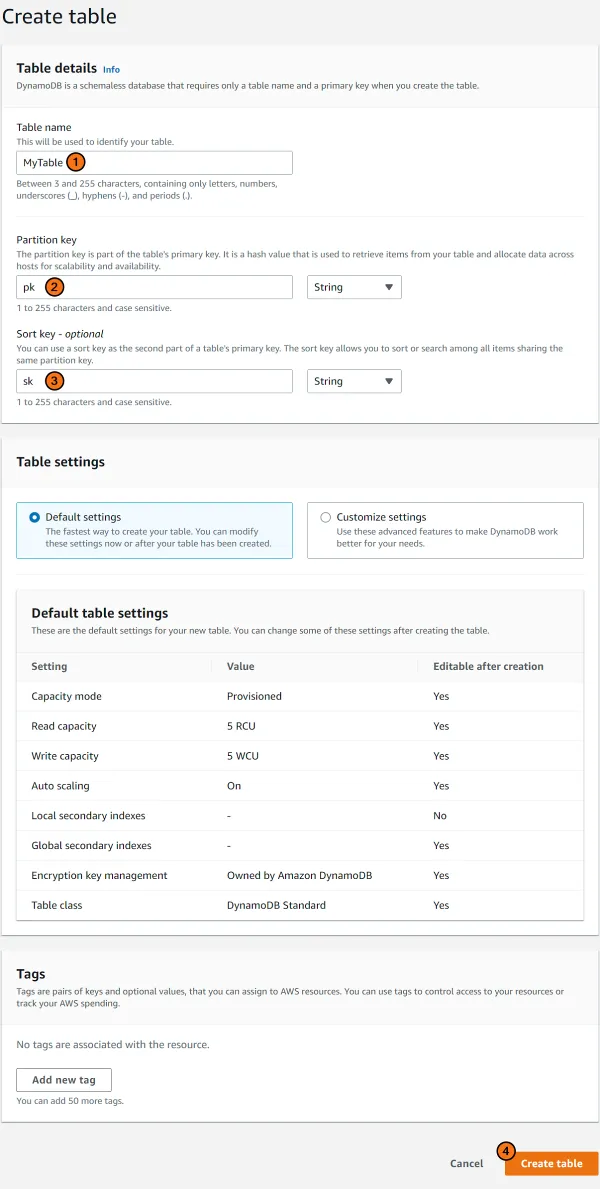Click the Create table button

click(551, 1163)
